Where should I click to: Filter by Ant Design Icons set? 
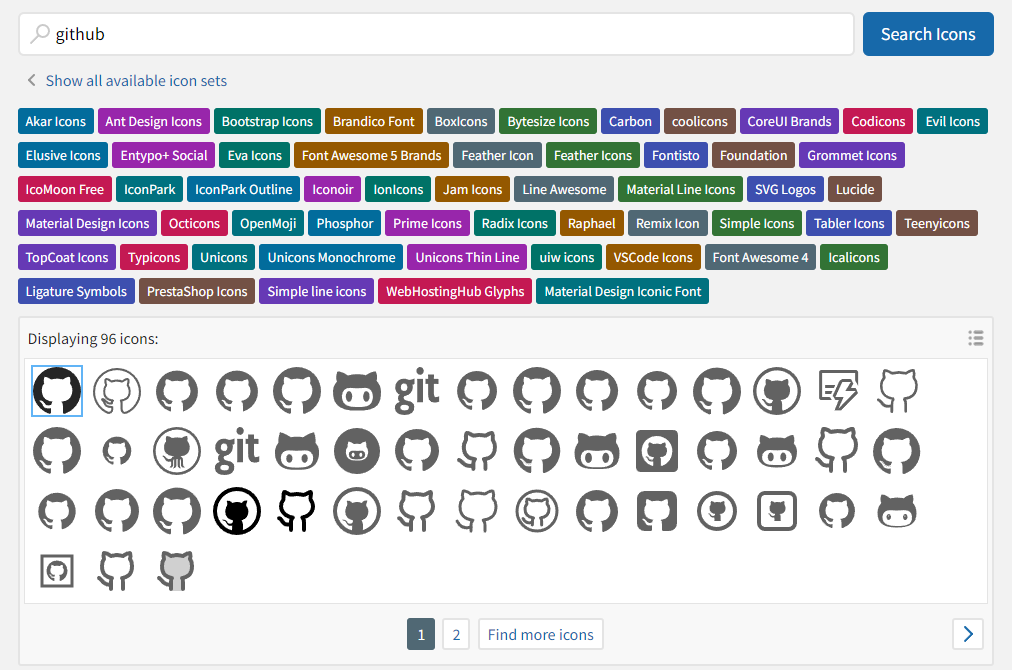154,121
